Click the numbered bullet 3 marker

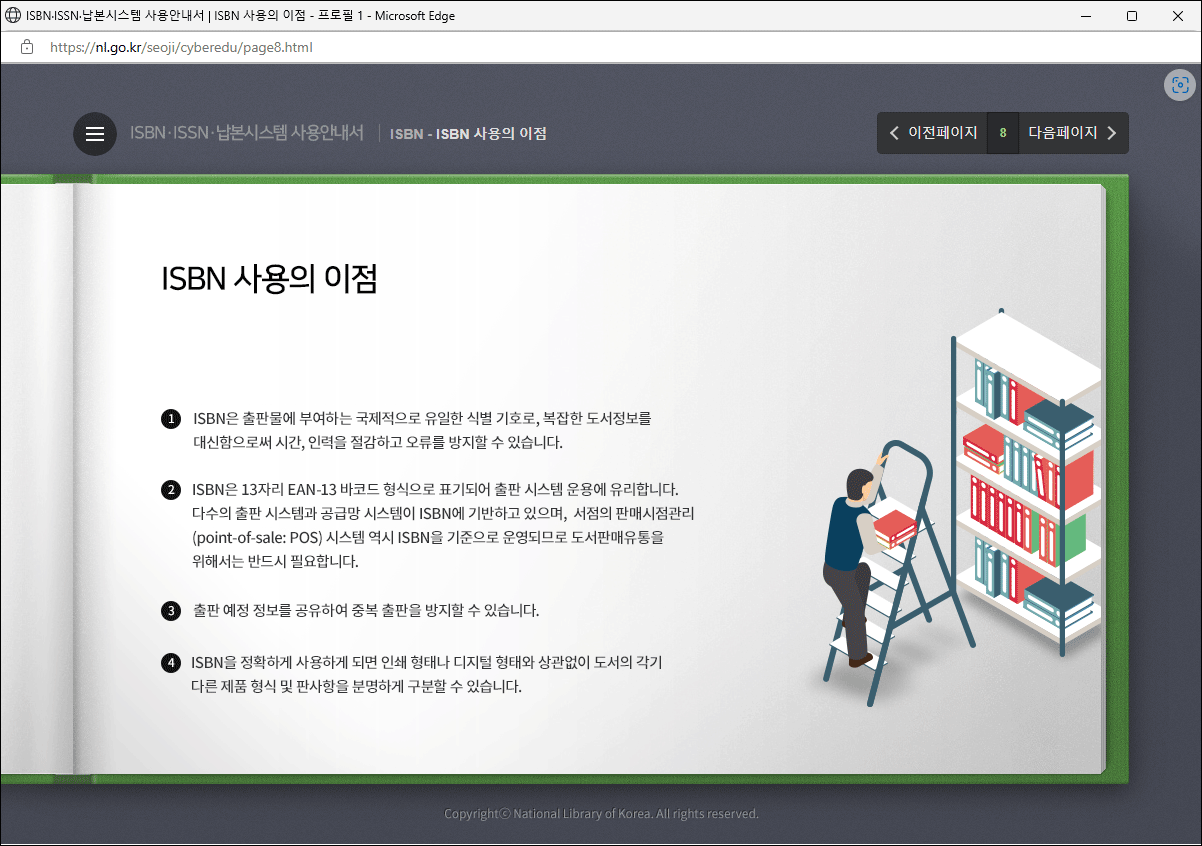coord(171,610)
